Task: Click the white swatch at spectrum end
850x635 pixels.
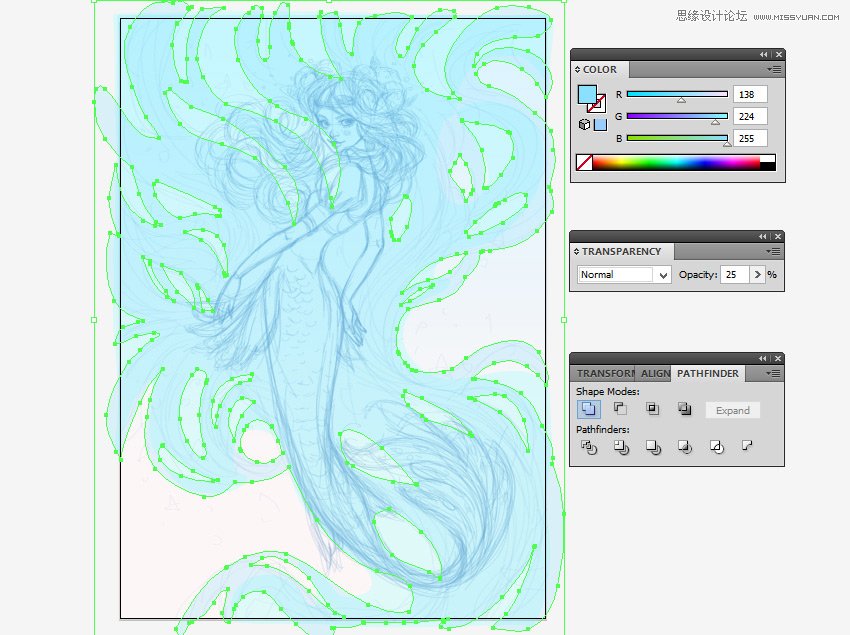Action: pos(768,158)
